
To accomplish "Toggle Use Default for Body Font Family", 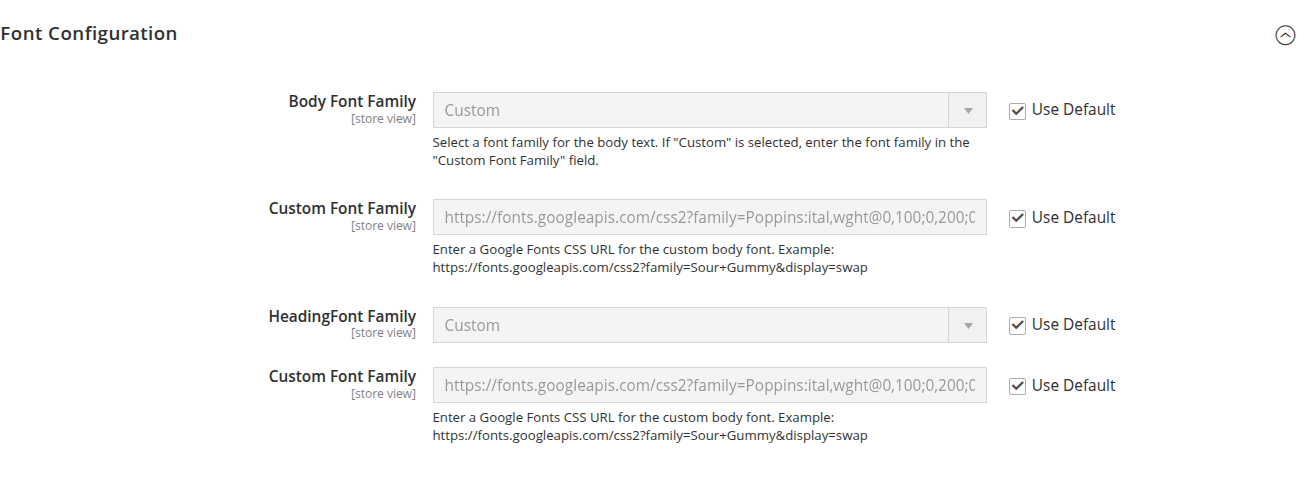I will pyautogui.click(x=1018, y=111).
